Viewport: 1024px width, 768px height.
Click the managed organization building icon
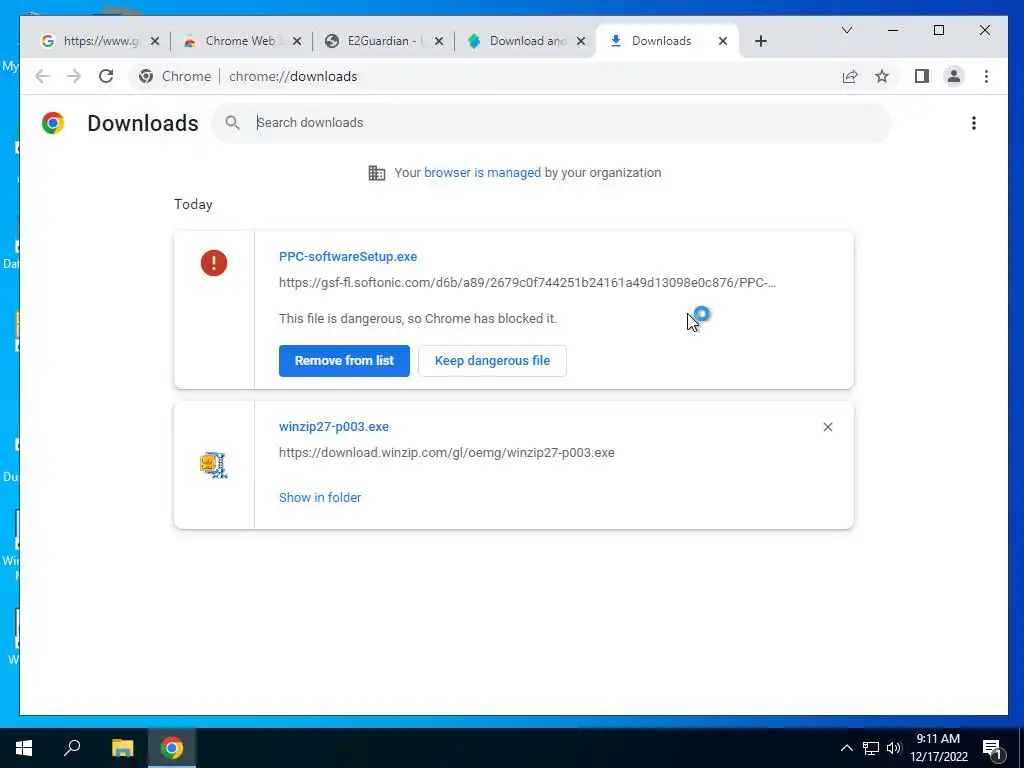pyautogui.click(x=377, y=173)
